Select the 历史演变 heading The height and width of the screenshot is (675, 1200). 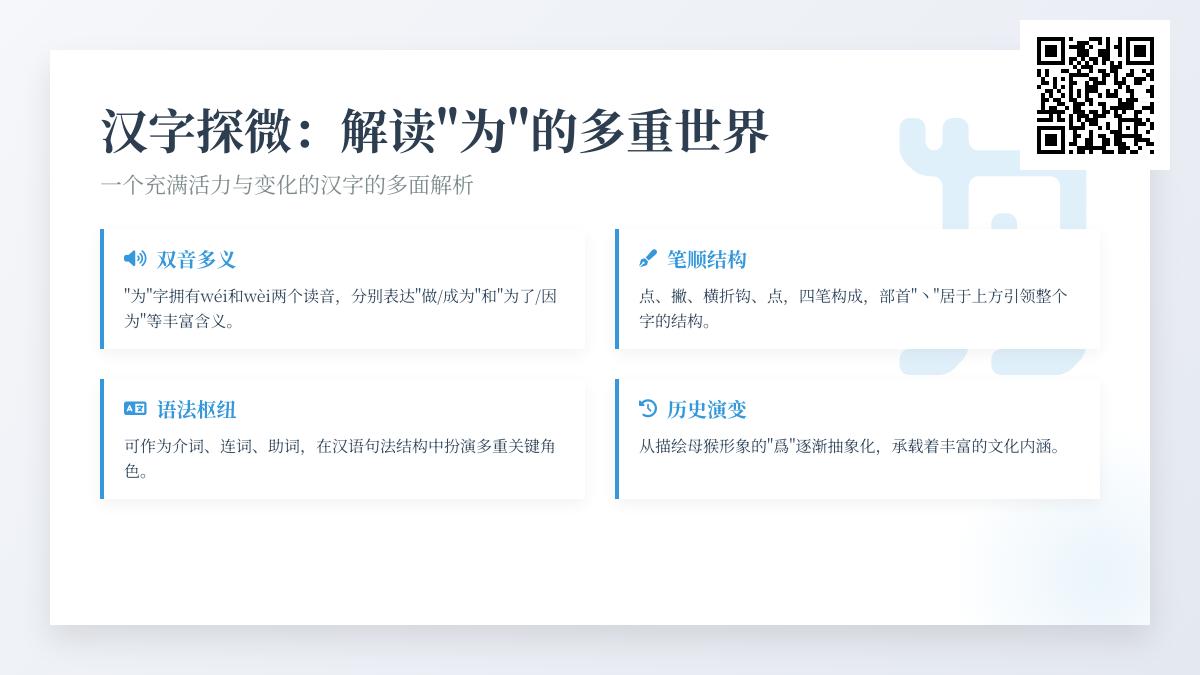pyautogui.click(x=707, y=409)
